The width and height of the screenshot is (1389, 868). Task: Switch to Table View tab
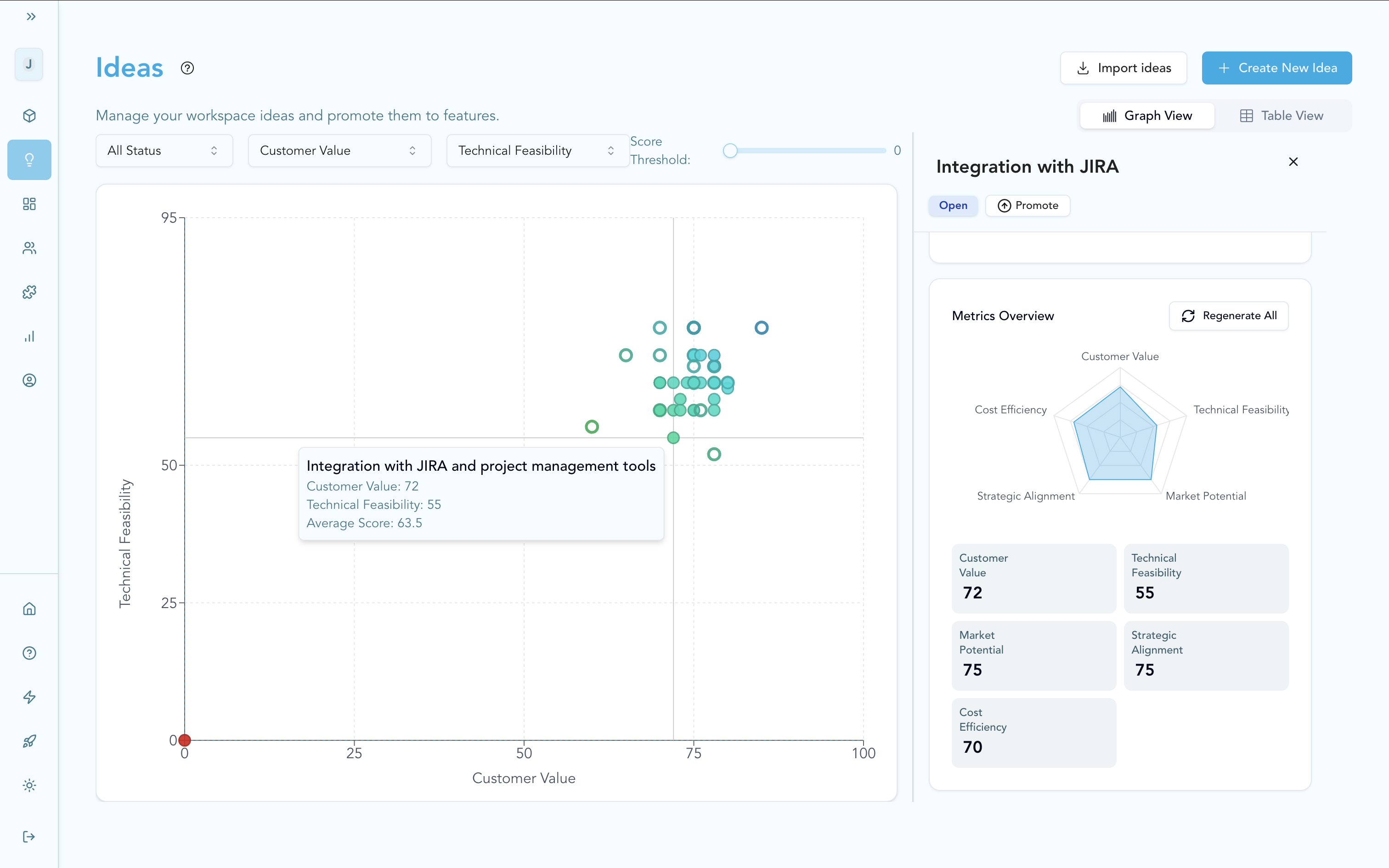[1282, 116]
